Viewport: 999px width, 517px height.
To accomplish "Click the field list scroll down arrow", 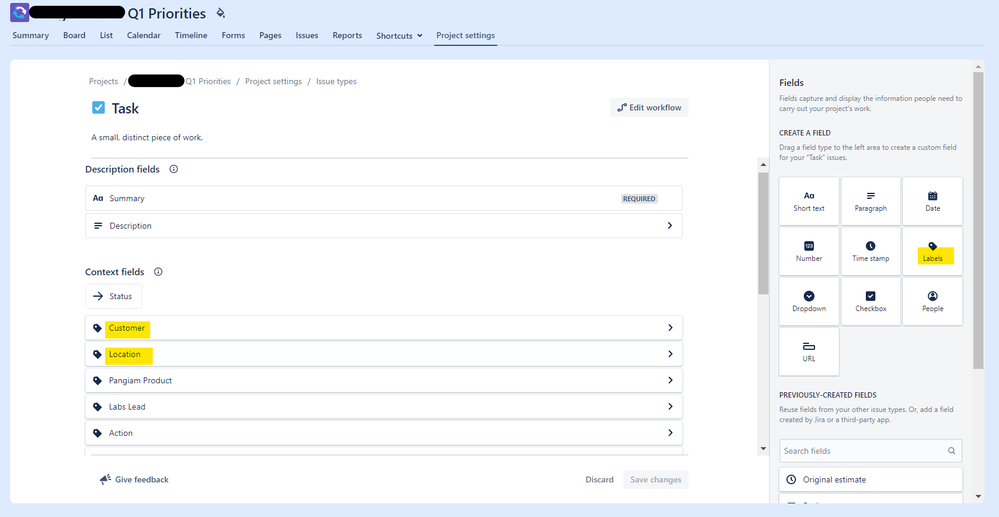I will (763, 449).
